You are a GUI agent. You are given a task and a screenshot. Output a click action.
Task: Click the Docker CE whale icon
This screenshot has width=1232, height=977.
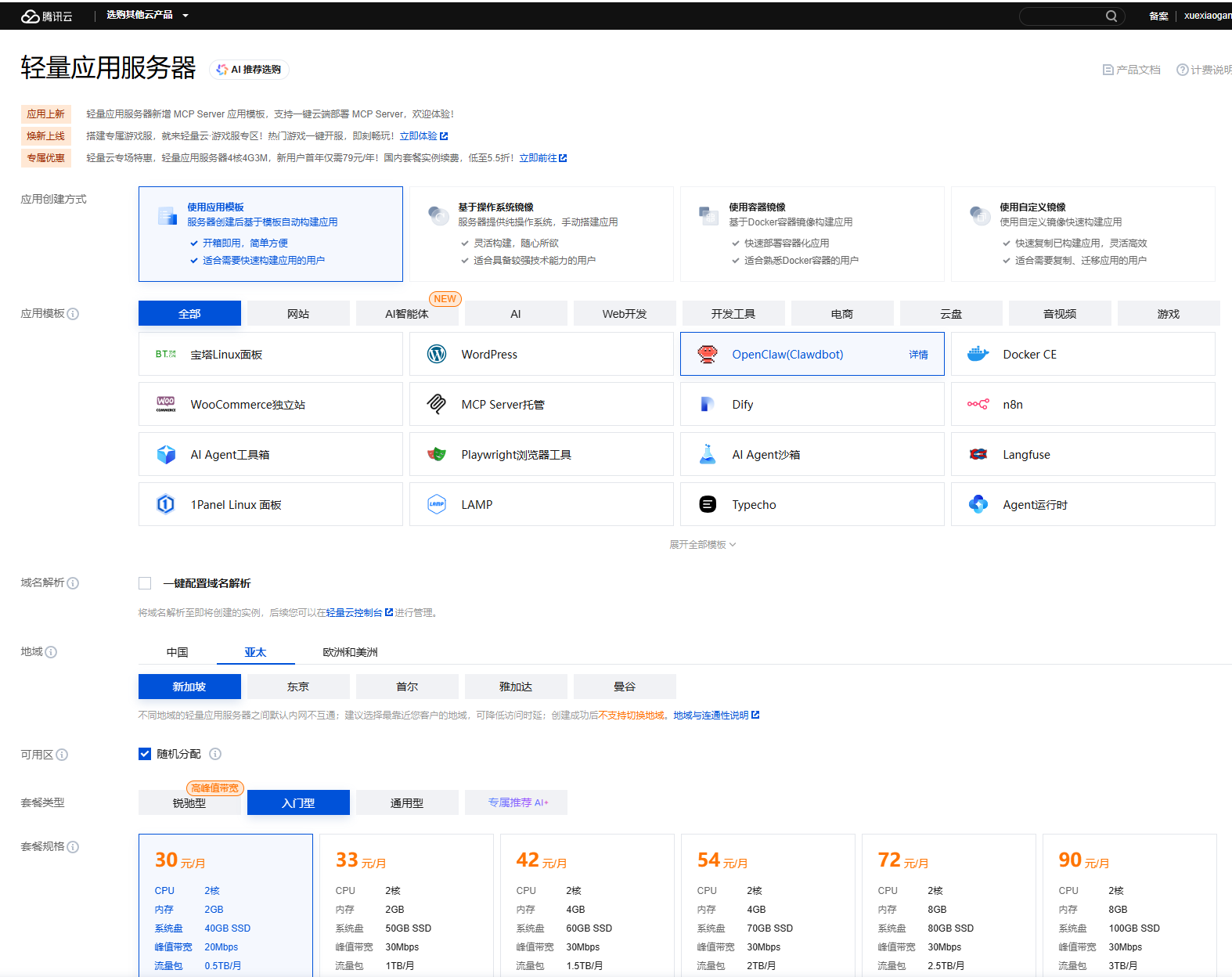click(978, 354)
